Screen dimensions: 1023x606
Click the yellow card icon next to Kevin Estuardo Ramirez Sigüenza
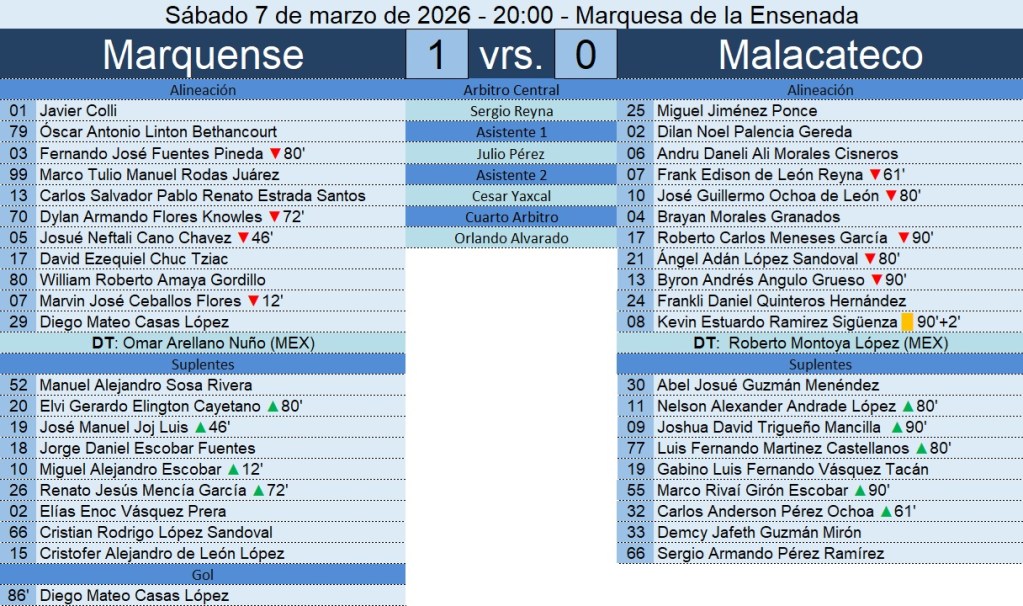pos(907,322)
